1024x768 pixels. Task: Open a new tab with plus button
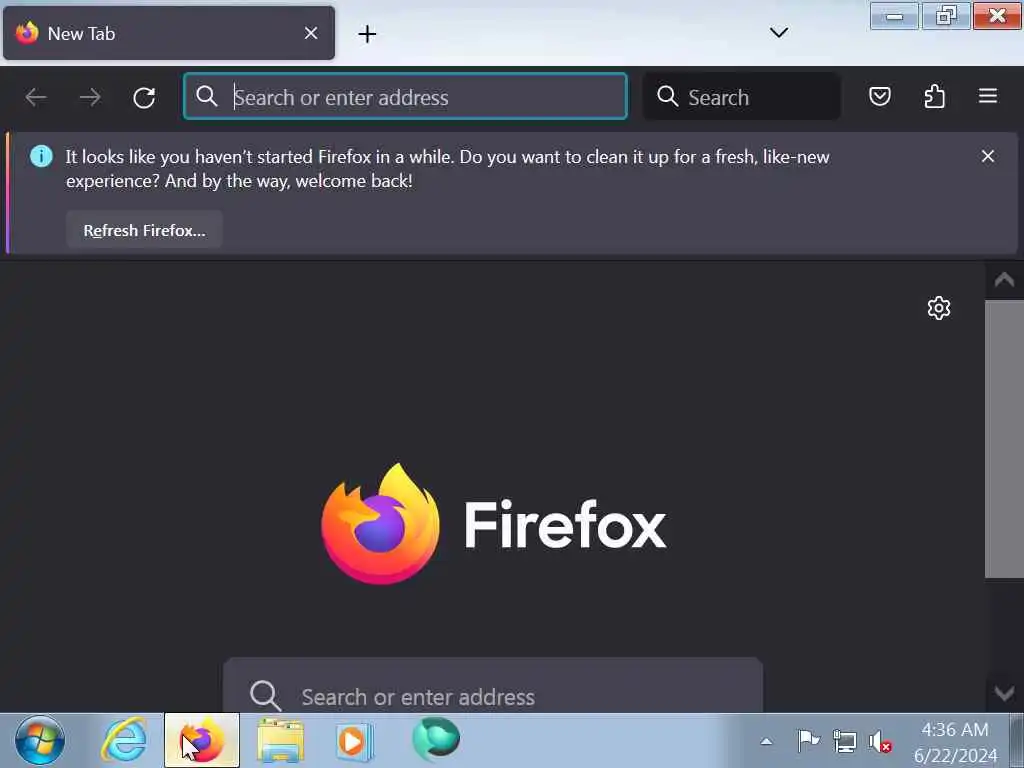click(x=367, y=34)
